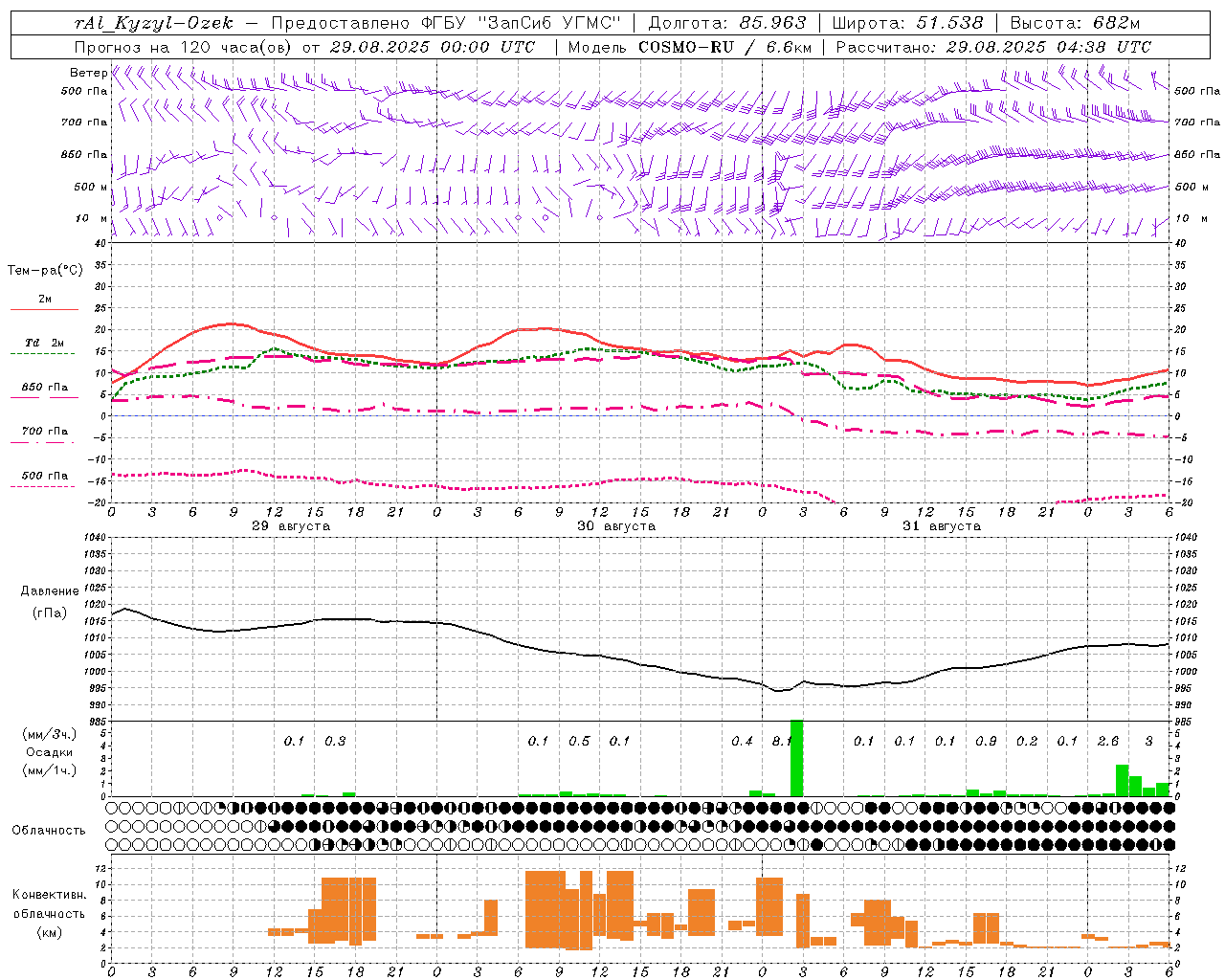Select the Осадки precipitation label

49,752
